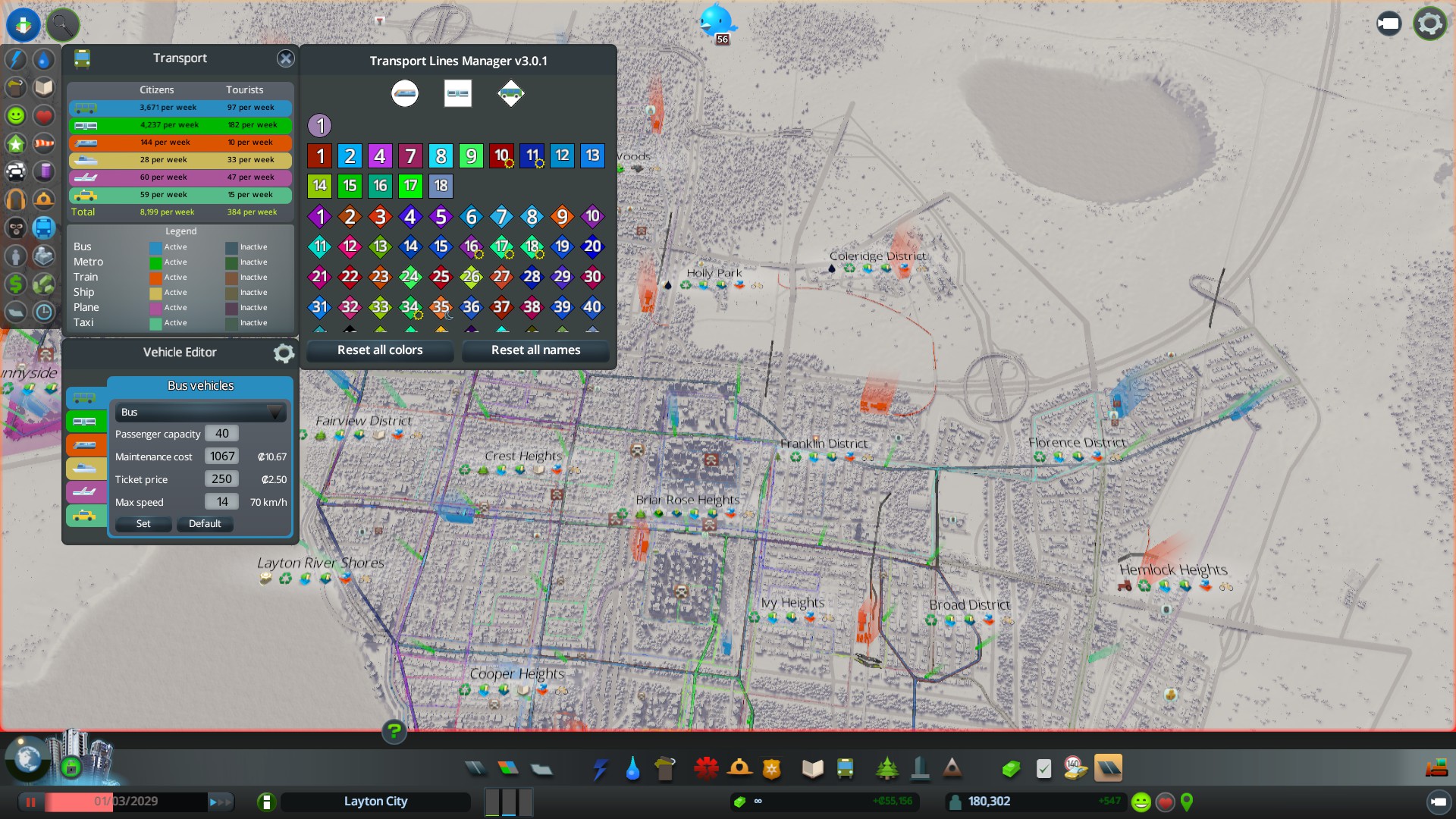This screenshot has width=1456, height=819.
Task: Click the Ticket price input field
Action: pos(221,479)
